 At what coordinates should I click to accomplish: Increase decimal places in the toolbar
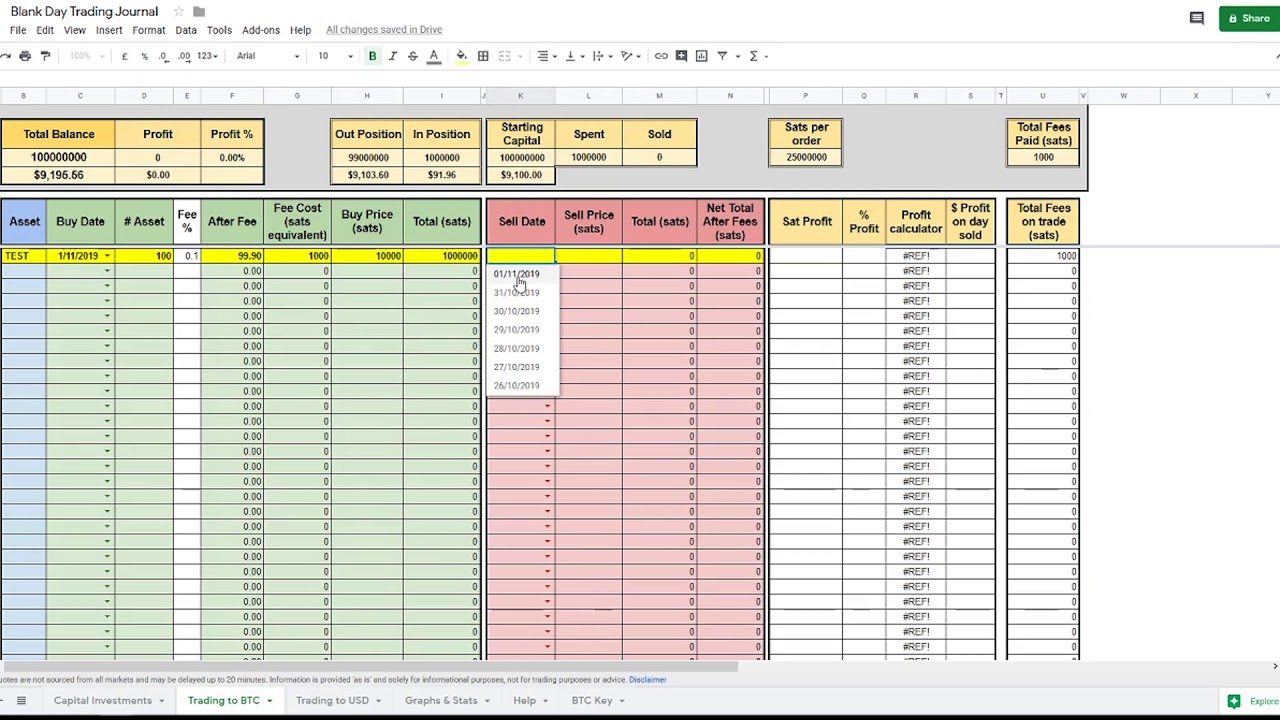click(184, 56)
